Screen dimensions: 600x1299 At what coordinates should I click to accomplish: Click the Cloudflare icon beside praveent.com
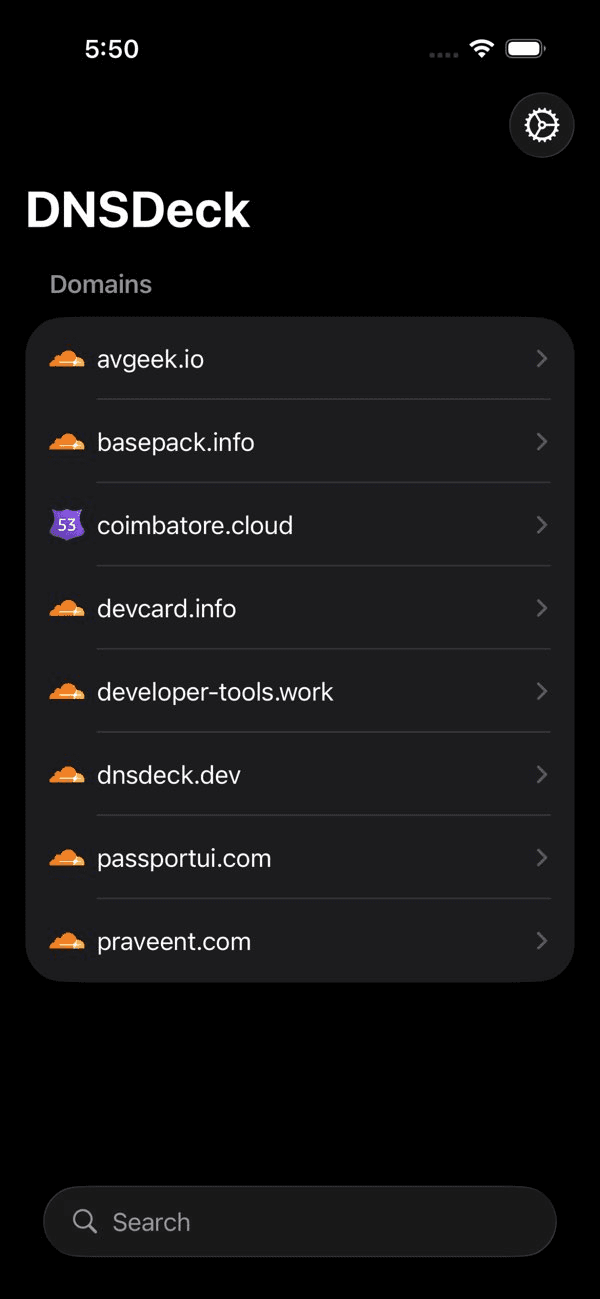click(67, 940)
